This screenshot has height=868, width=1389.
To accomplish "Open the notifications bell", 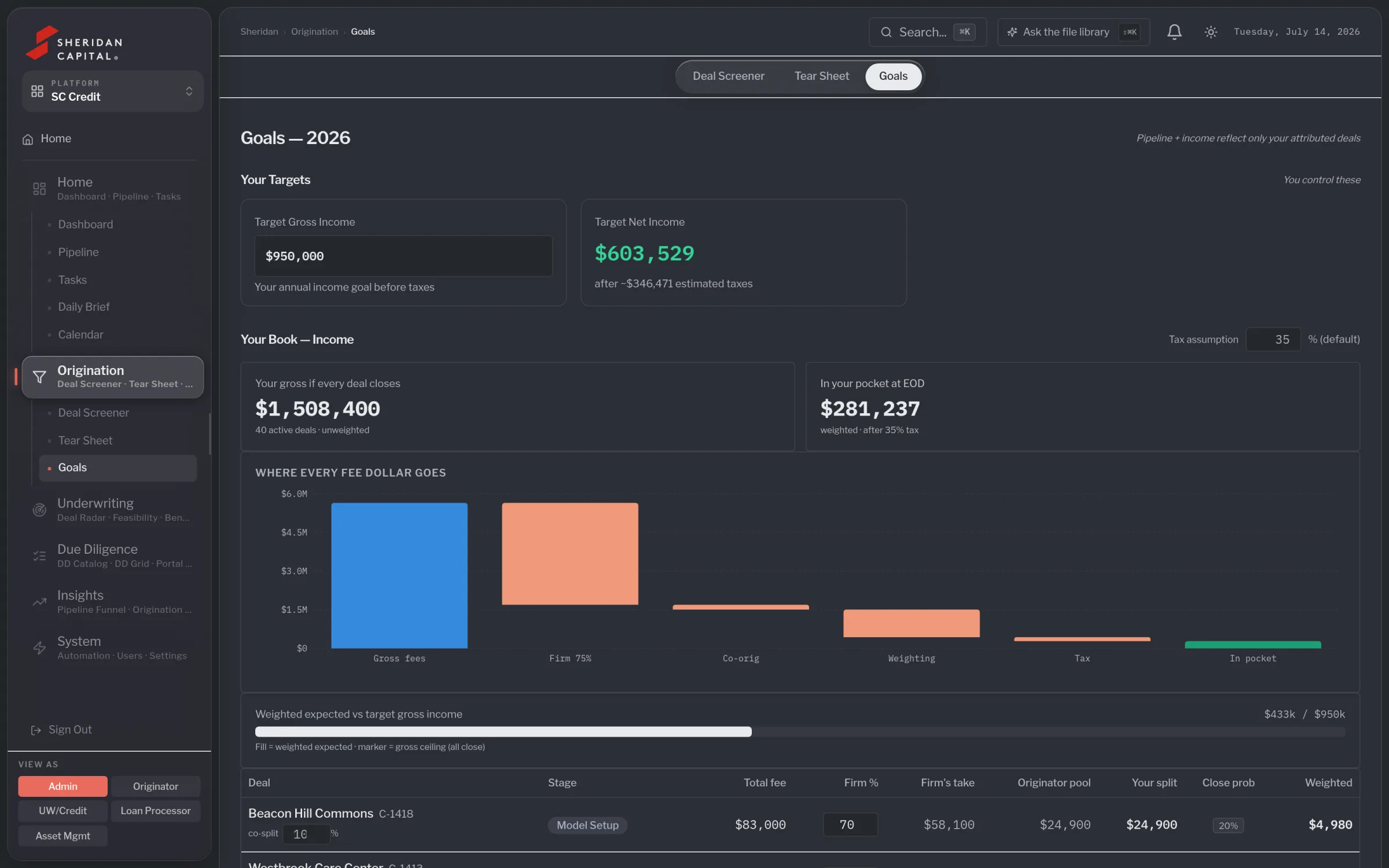I will (1174, 32).
